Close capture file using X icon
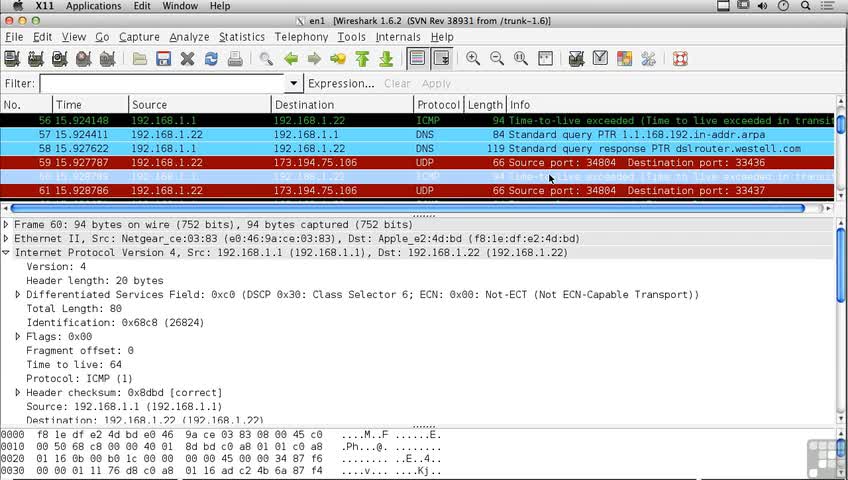This screenshot has width=848, height=480. pyautogui.click(x=187, y=58)
